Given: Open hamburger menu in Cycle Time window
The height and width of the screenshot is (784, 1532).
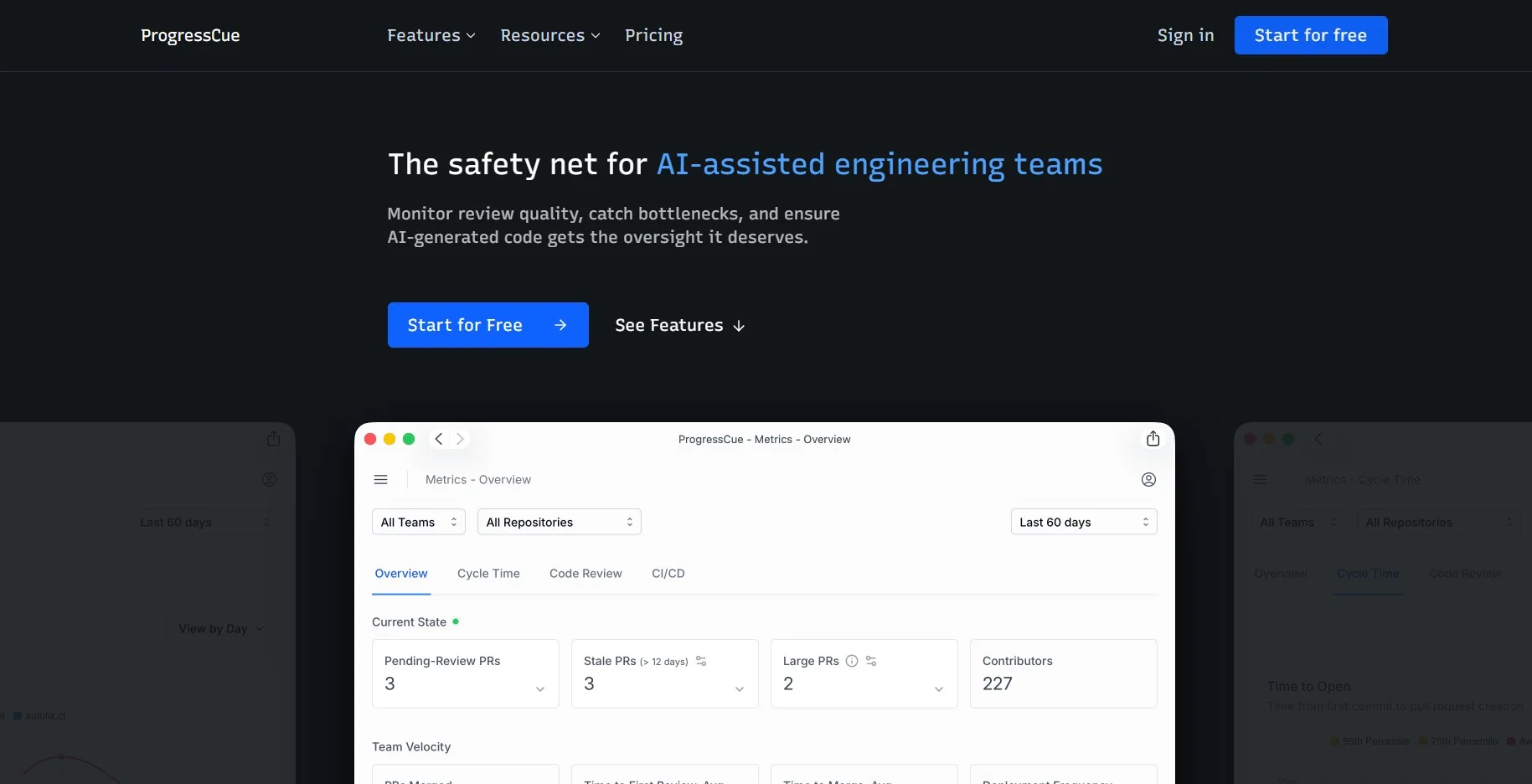Looking at the screenshot, I should [1261, 480].
